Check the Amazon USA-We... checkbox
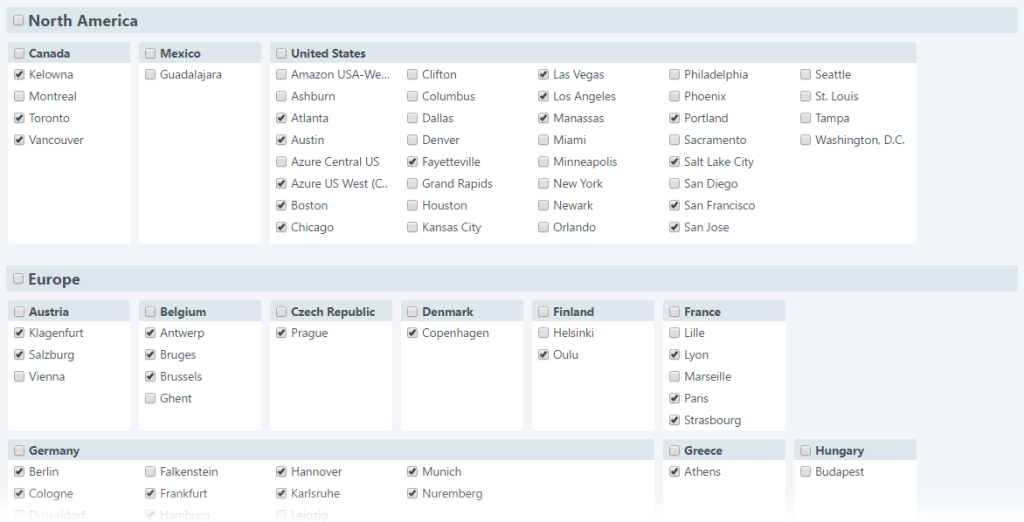 pyautogui.click(x=281, y=74)
